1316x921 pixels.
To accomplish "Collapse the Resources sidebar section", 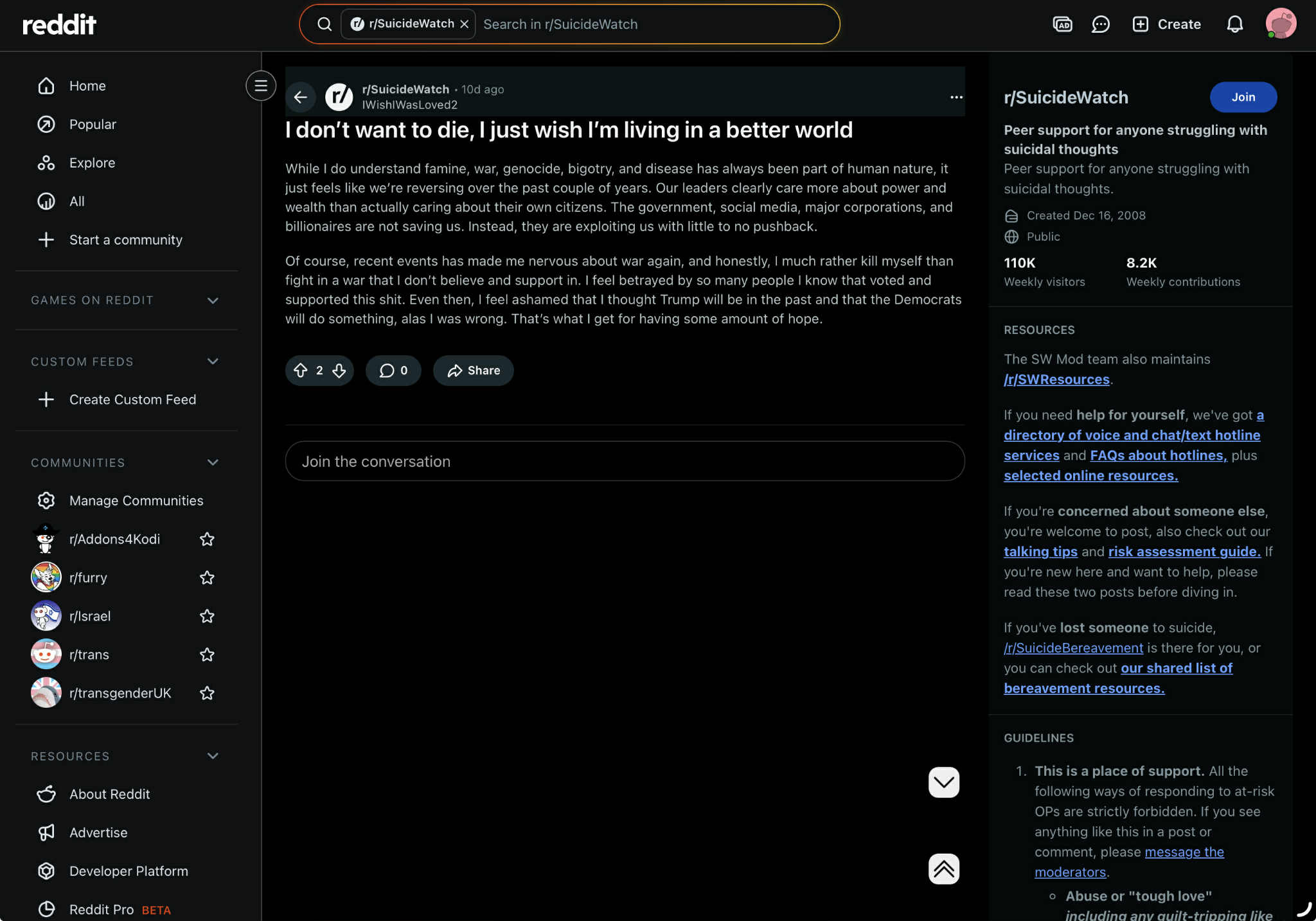I will (213, 756).
